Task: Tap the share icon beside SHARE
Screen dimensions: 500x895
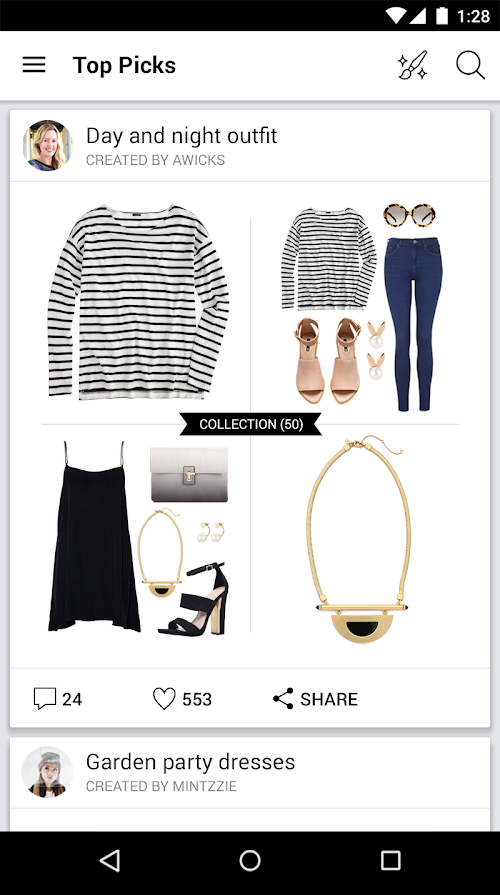Action: click(283, 699)
